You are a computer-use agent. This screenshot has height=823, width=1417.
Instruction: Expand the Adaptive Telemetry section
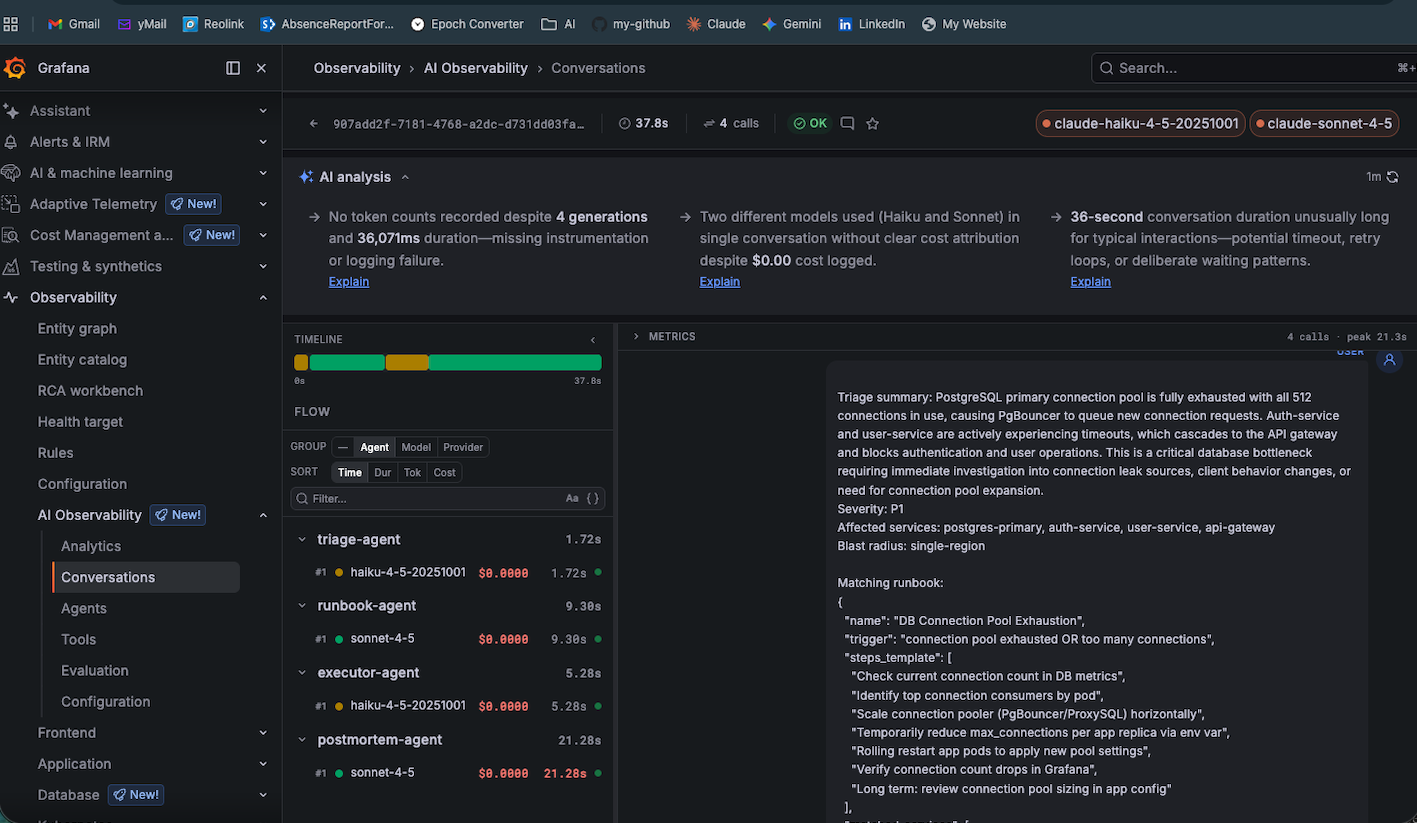click(x=263, y=204)
